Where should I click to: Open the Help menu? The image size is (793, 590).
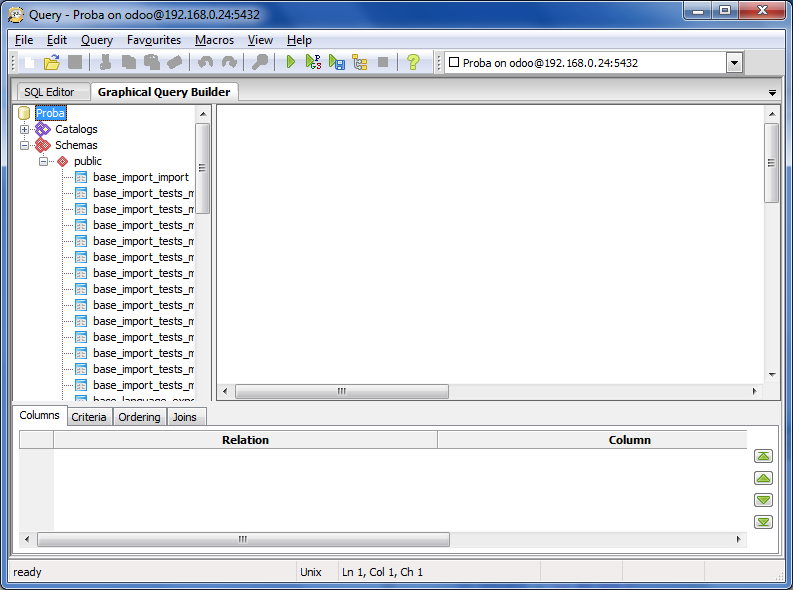pos(299,40)
